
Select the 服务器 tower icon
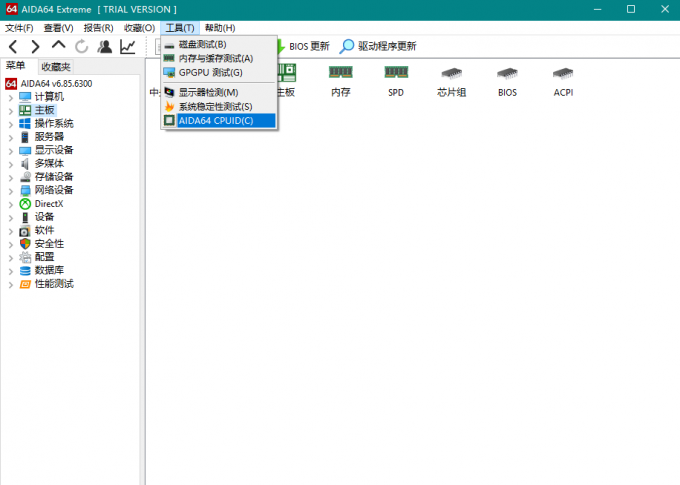pos(25,137)
